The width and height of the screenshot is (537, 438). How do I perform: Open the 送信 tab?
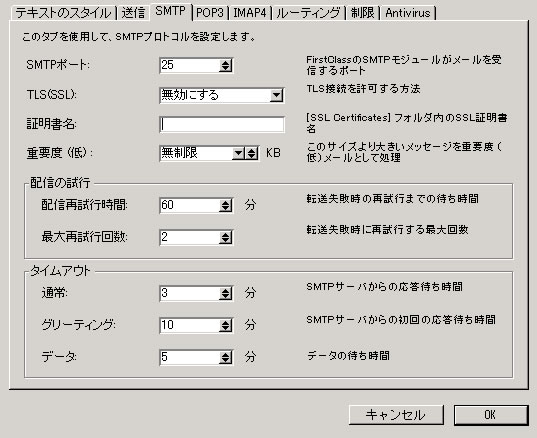pos(133,13)
